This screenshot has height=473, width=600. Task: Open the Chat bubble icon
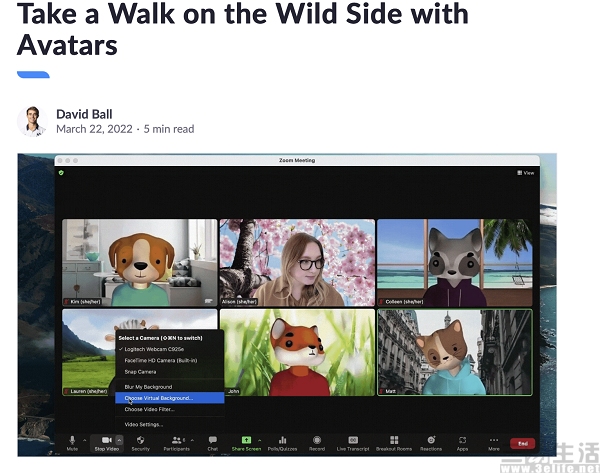point(213,440)
